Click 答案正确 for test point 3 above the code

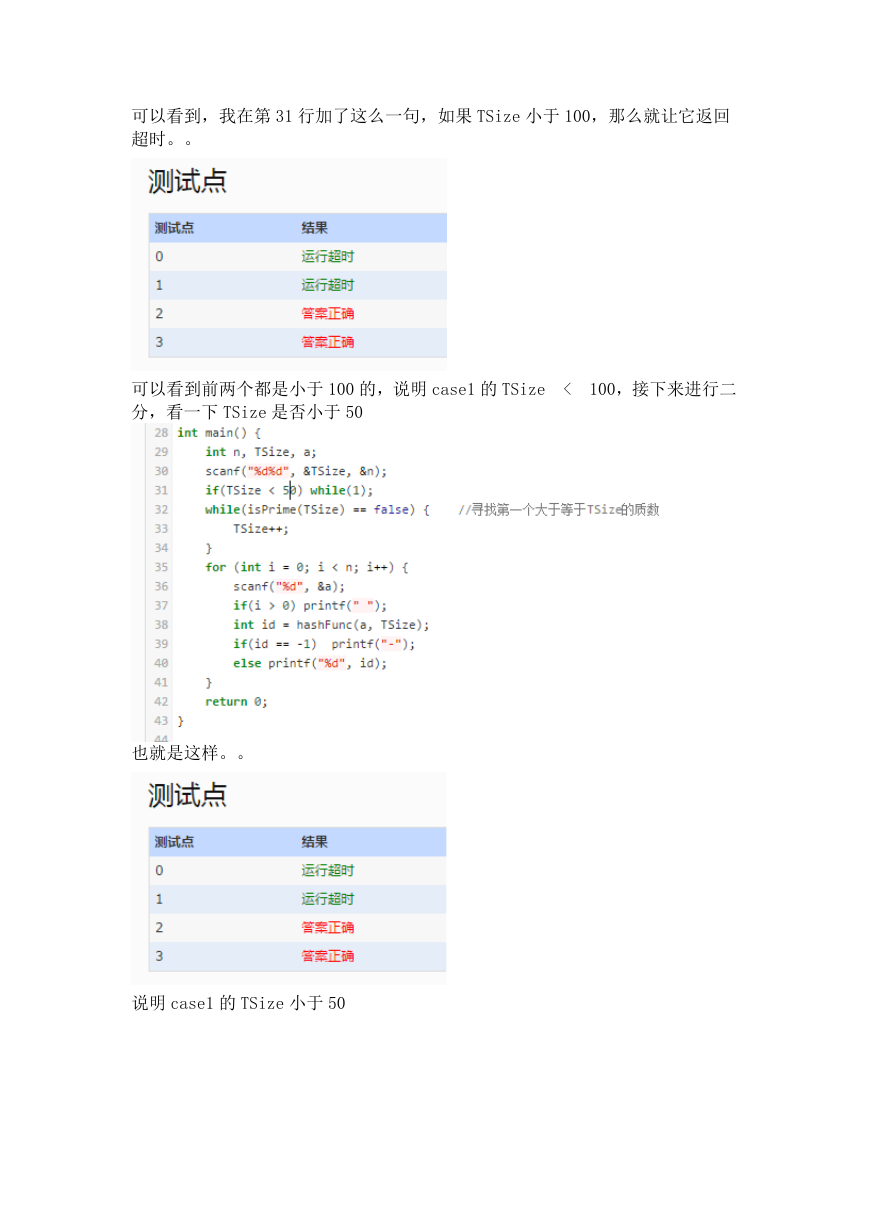pyautogui.click(x=328, y=342)
